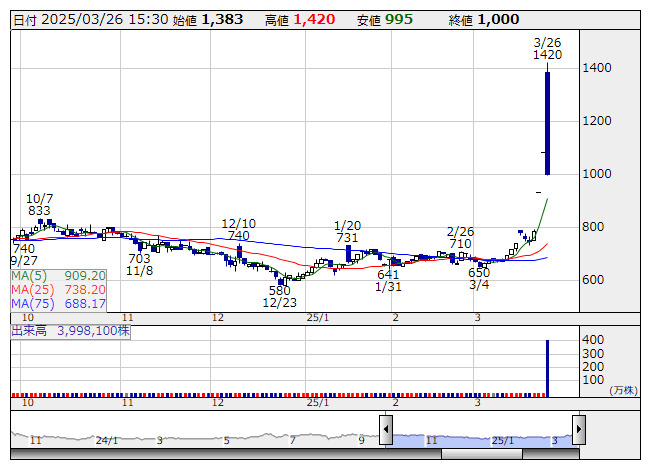Click the 12/10 740 annotation
This screenshot has height=470, width=653.
(239, 229)
